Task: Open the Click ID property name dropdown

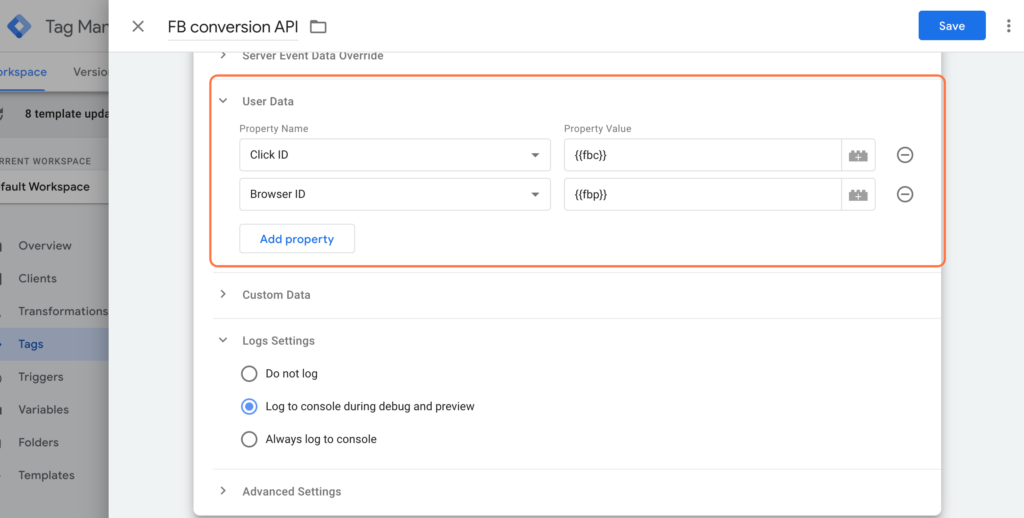Action: pos(394,155)
